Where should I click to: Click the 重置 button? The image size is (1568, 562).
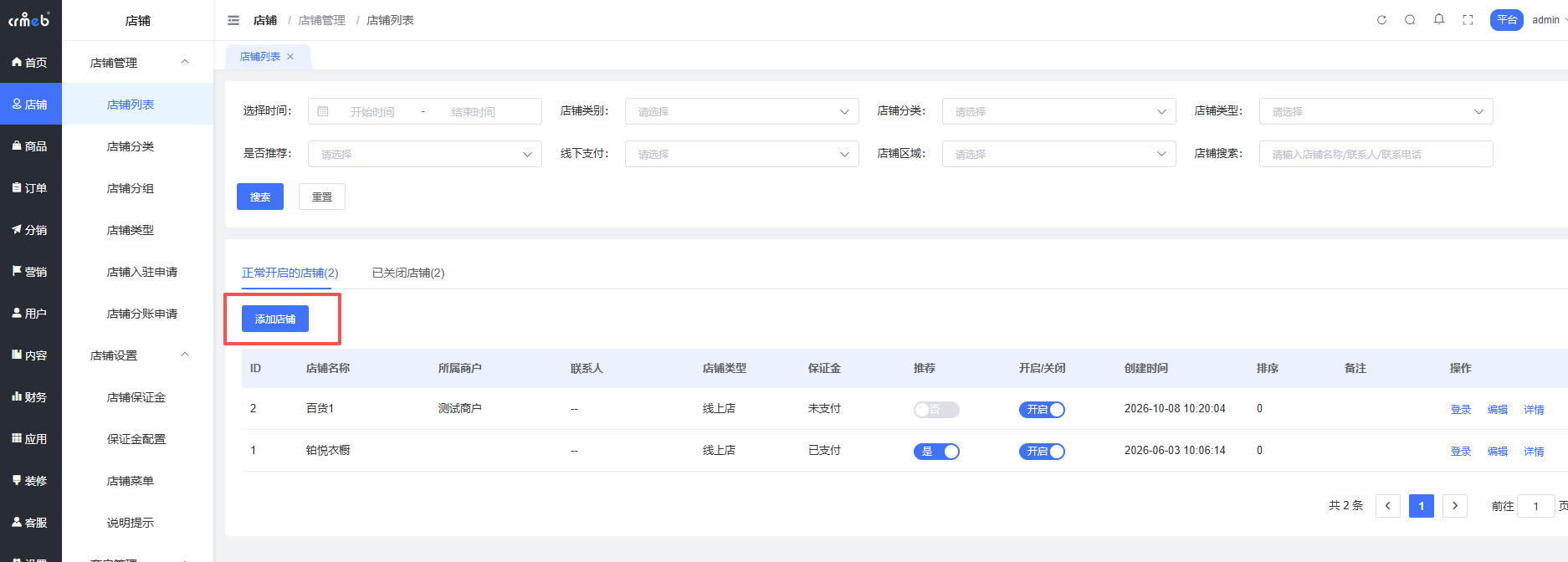coord(322,197)
